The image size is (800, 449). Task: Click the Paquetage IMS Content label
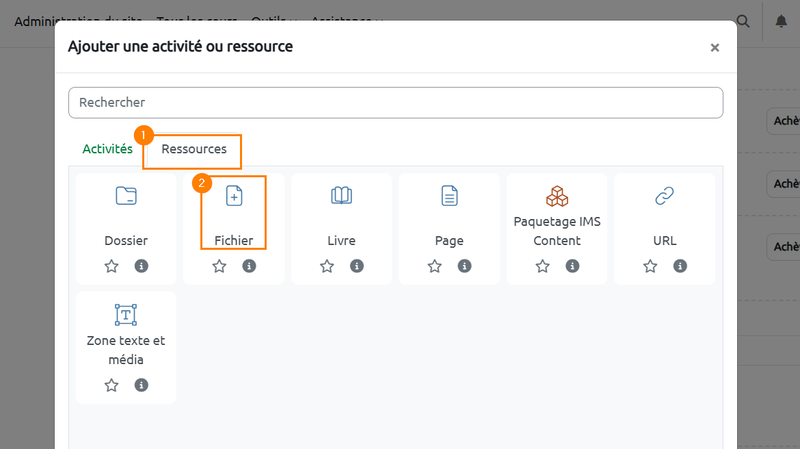pos(557,231)
